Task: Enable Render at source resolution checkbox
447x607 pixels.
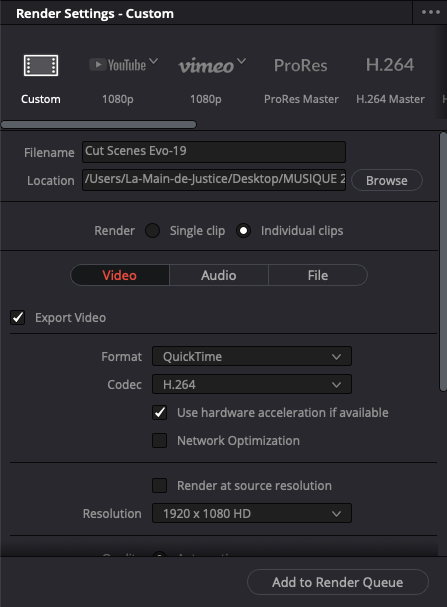Action: click(x=159, y=485)
